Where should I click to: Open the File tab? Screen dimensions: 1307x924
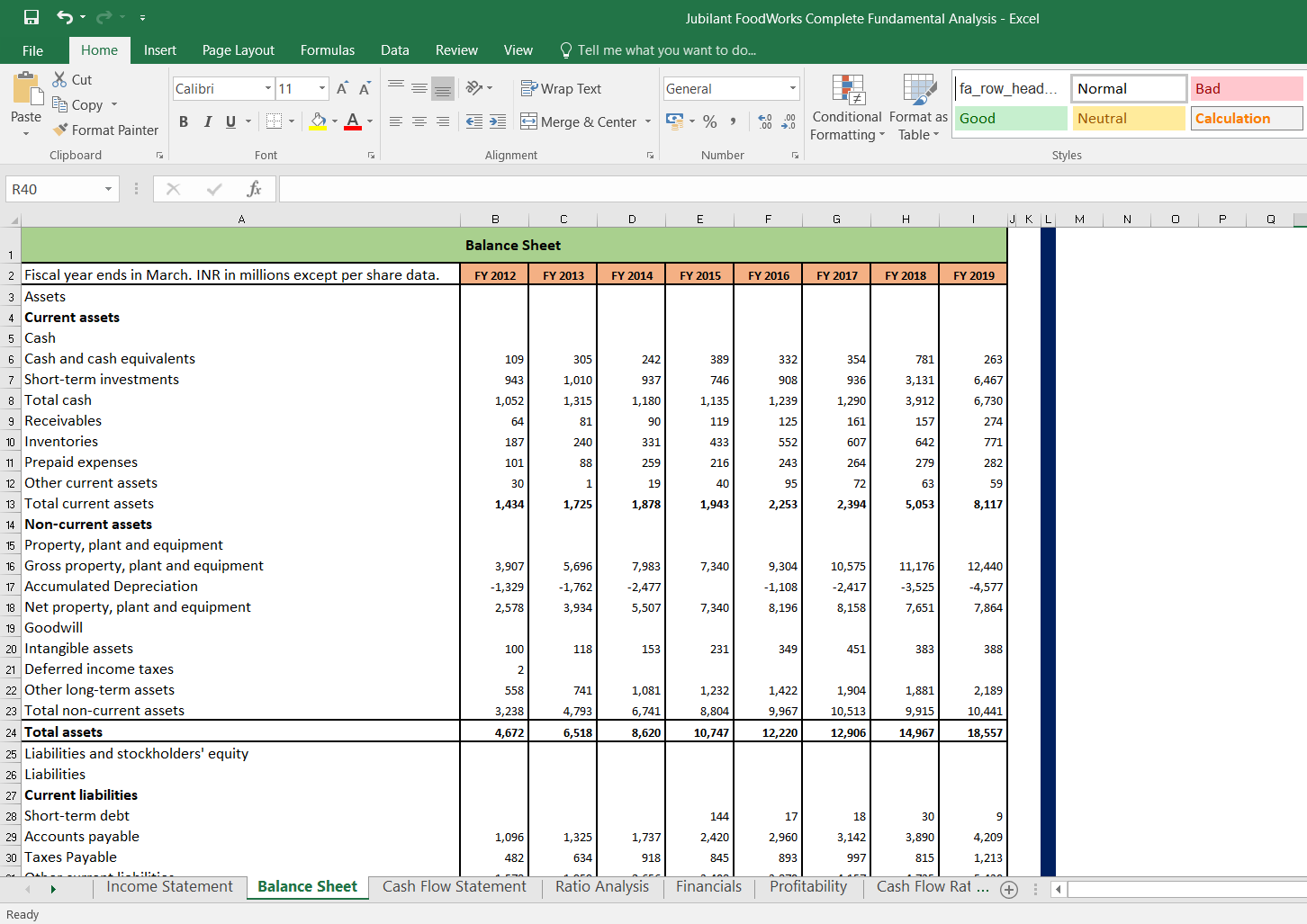click(x=32, y=50)
